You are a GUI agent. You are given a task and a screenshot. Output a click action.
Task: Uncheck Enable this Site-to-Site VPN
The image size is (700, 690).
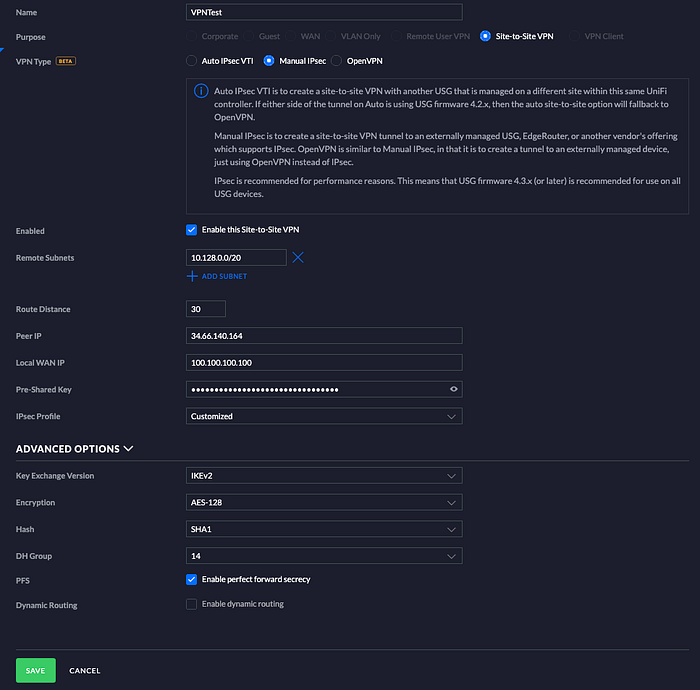tap(192, 230)
